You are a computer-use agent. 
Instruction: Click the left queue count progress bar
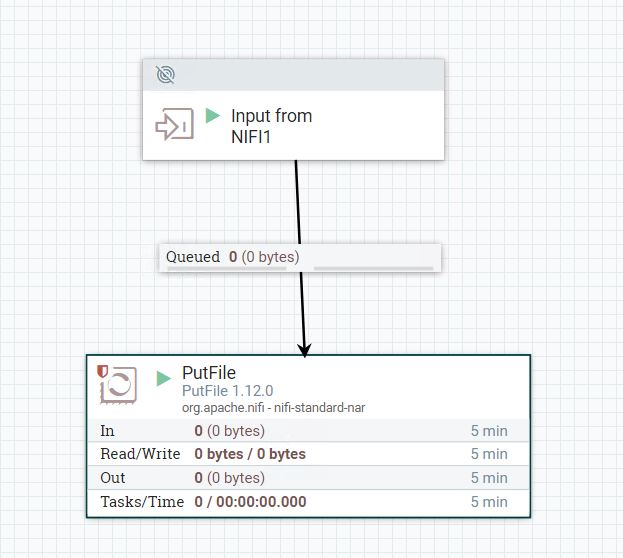point(226,268)
